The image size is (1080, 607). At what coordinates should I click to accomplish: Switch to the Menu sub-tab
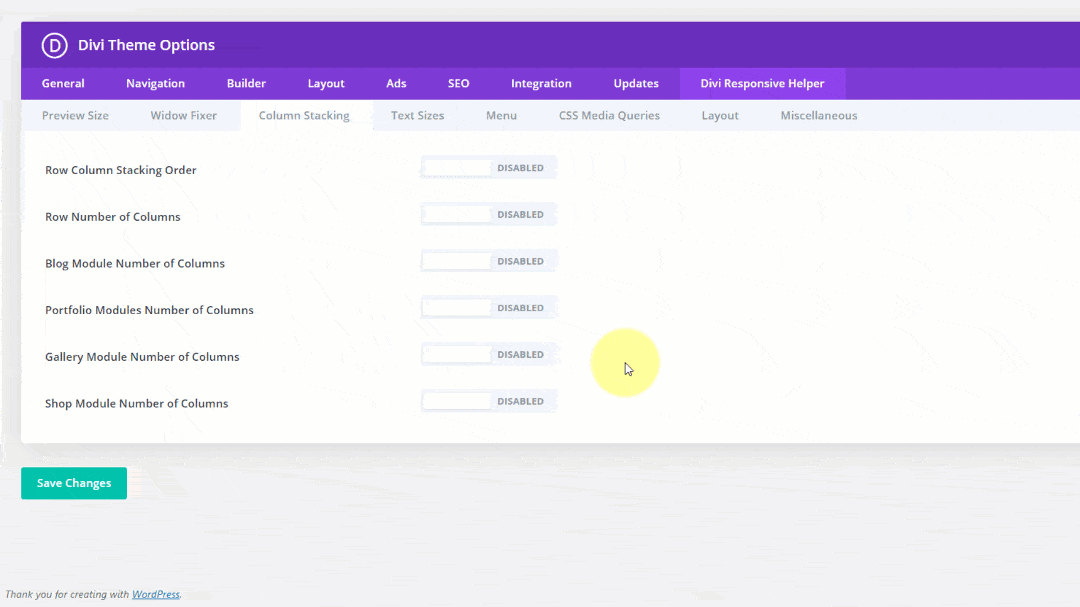[501, 116]
